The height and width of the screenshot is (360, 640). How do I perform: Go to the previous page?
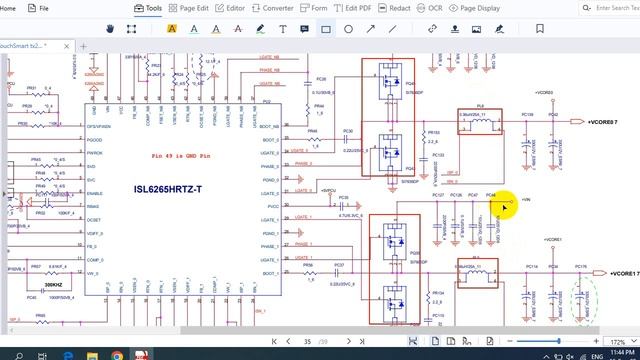pyautogui.click(x=288, y=341)
